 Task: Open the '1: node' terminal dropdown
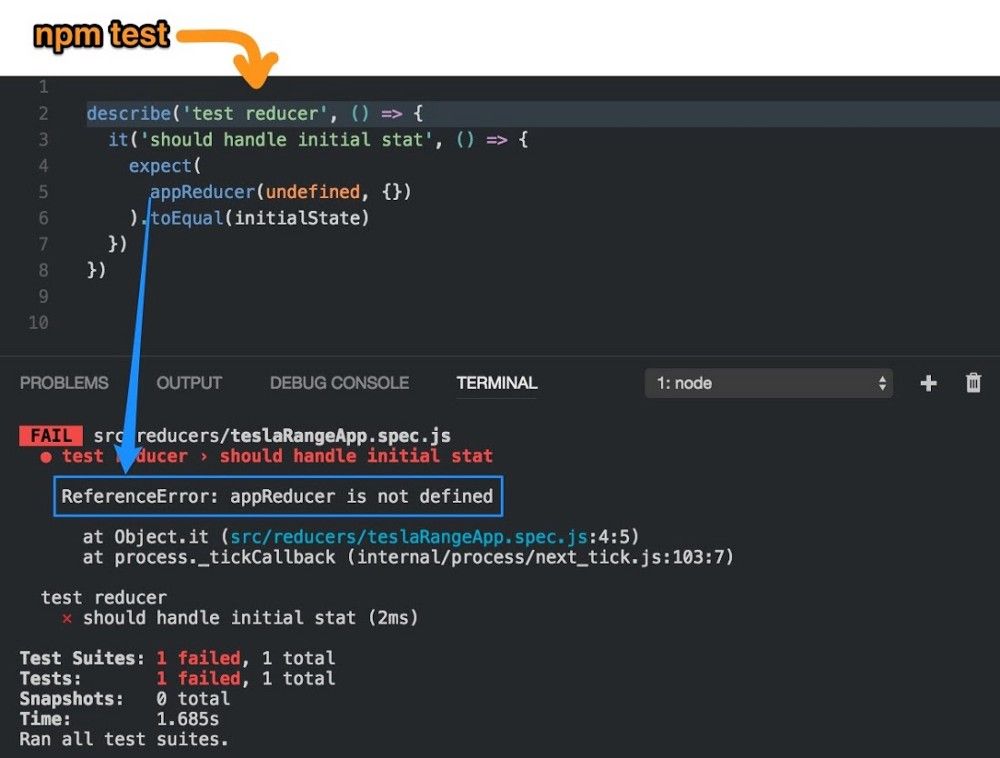coord(769,383)
